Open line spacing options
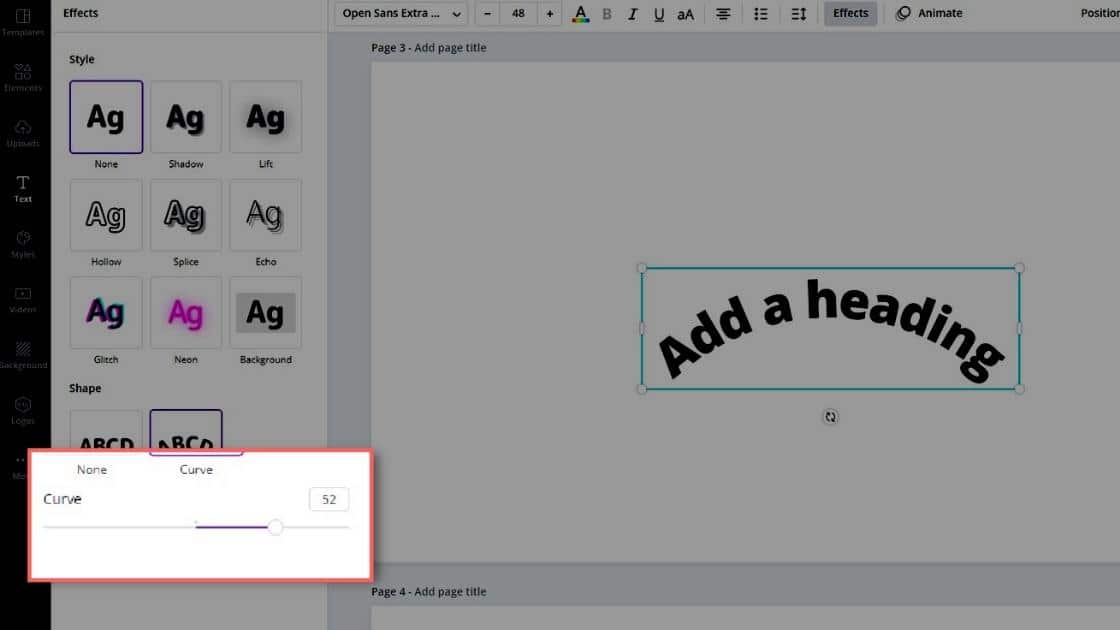 pos(799,14)
